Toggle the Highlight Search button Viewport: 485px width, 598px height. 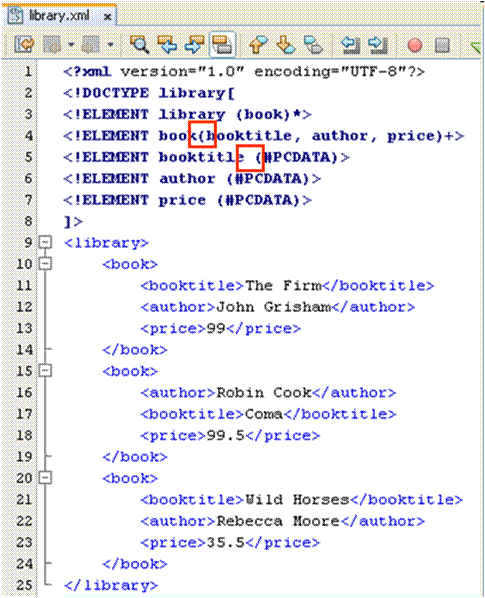[x=223, y=45]
